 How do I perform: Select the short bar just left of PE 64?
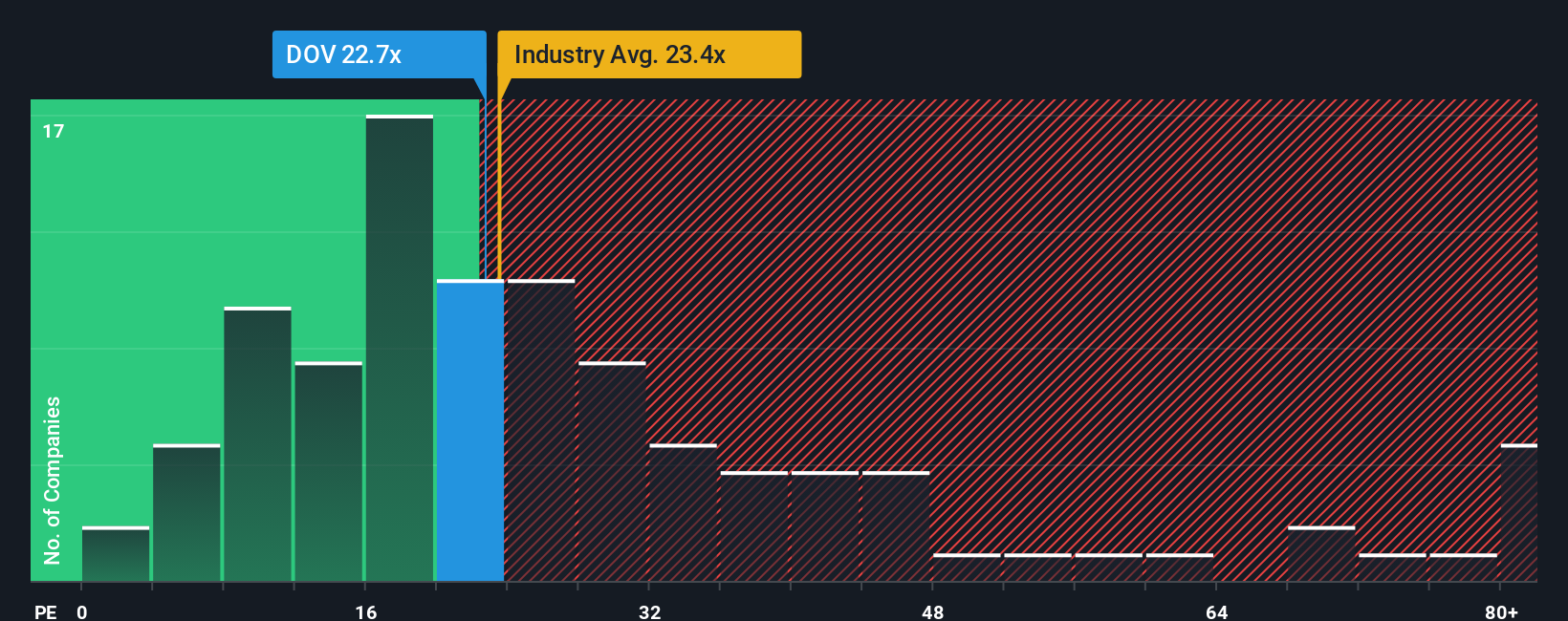1180,567
